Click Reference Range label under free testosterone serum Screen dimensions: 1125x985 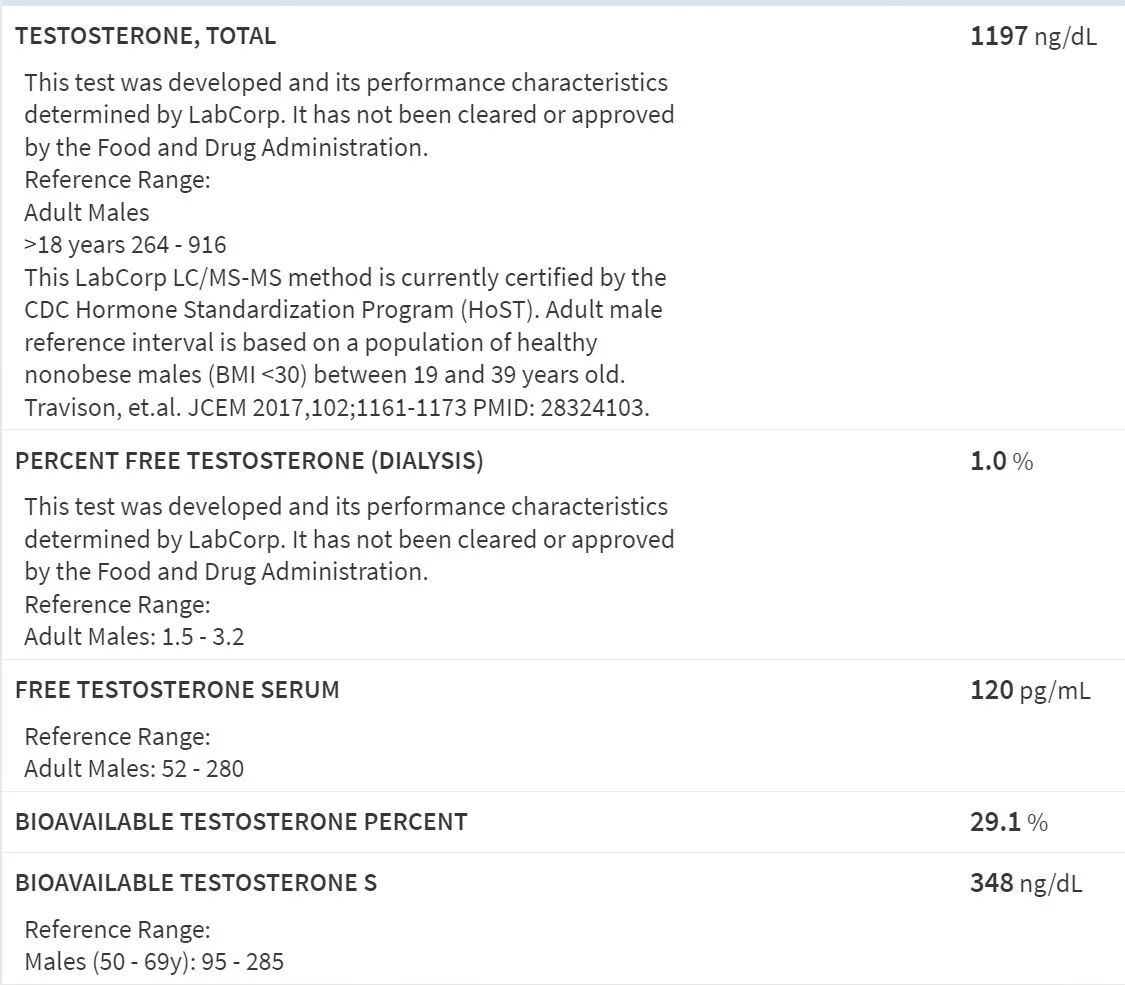[x=118, y=737]
